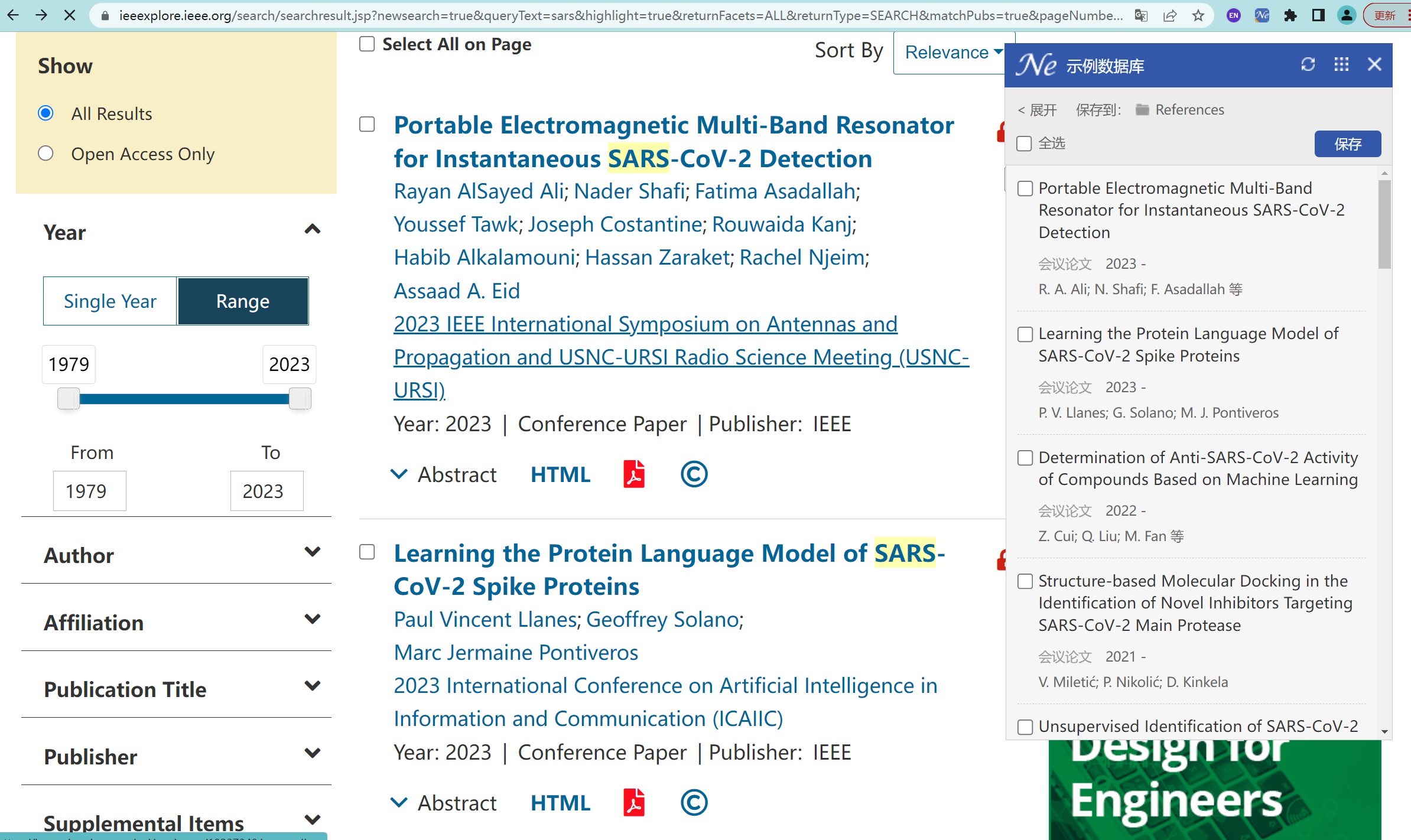Stop loading the page
The height and width of the screenshot is (840, 1411).
coord(69,15)
